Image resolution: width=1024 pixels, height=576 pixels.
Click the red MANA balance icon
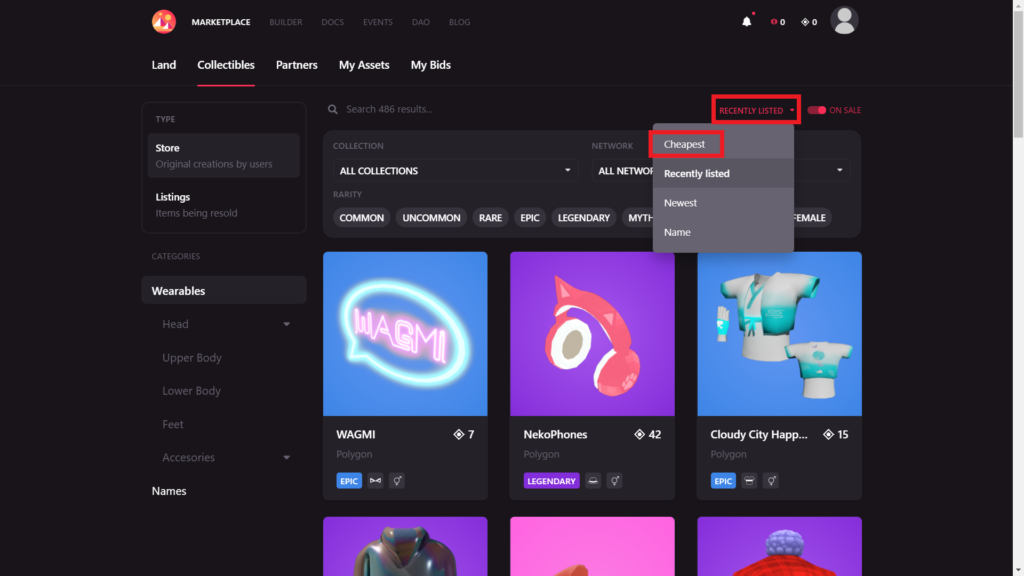click(774, 22)
